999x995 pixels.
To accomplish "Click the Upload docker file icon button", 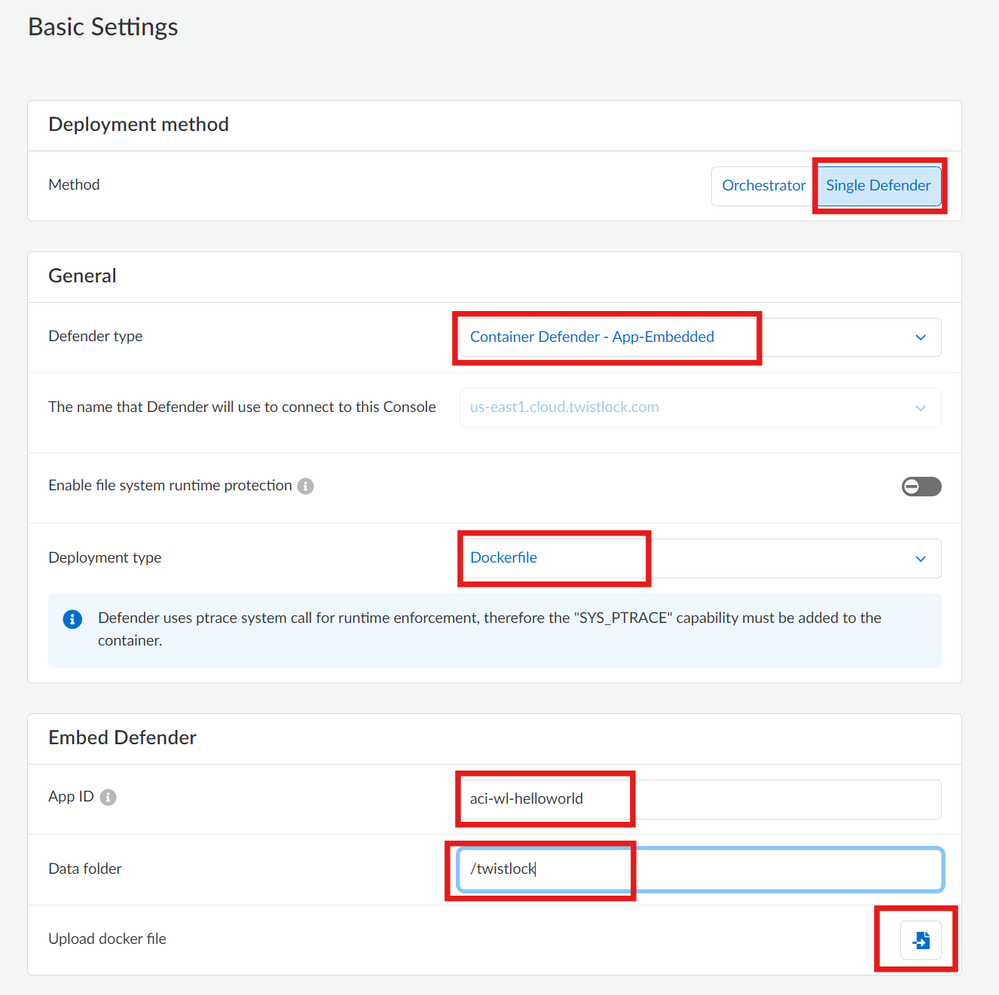I will pos(920,940).
